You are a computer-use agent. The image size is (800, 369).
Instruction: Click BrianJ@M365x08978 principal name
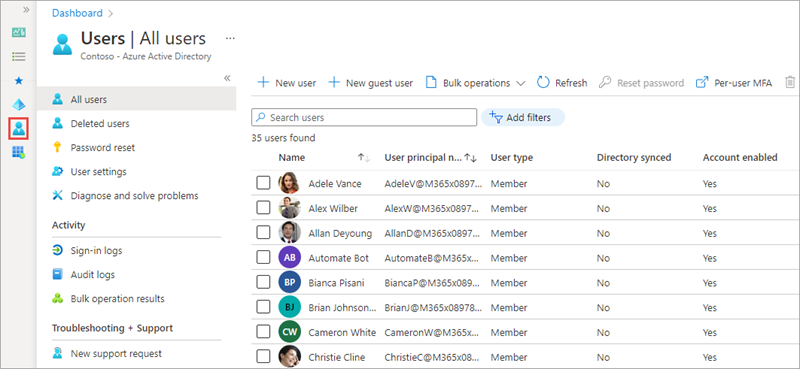[433, 308]
